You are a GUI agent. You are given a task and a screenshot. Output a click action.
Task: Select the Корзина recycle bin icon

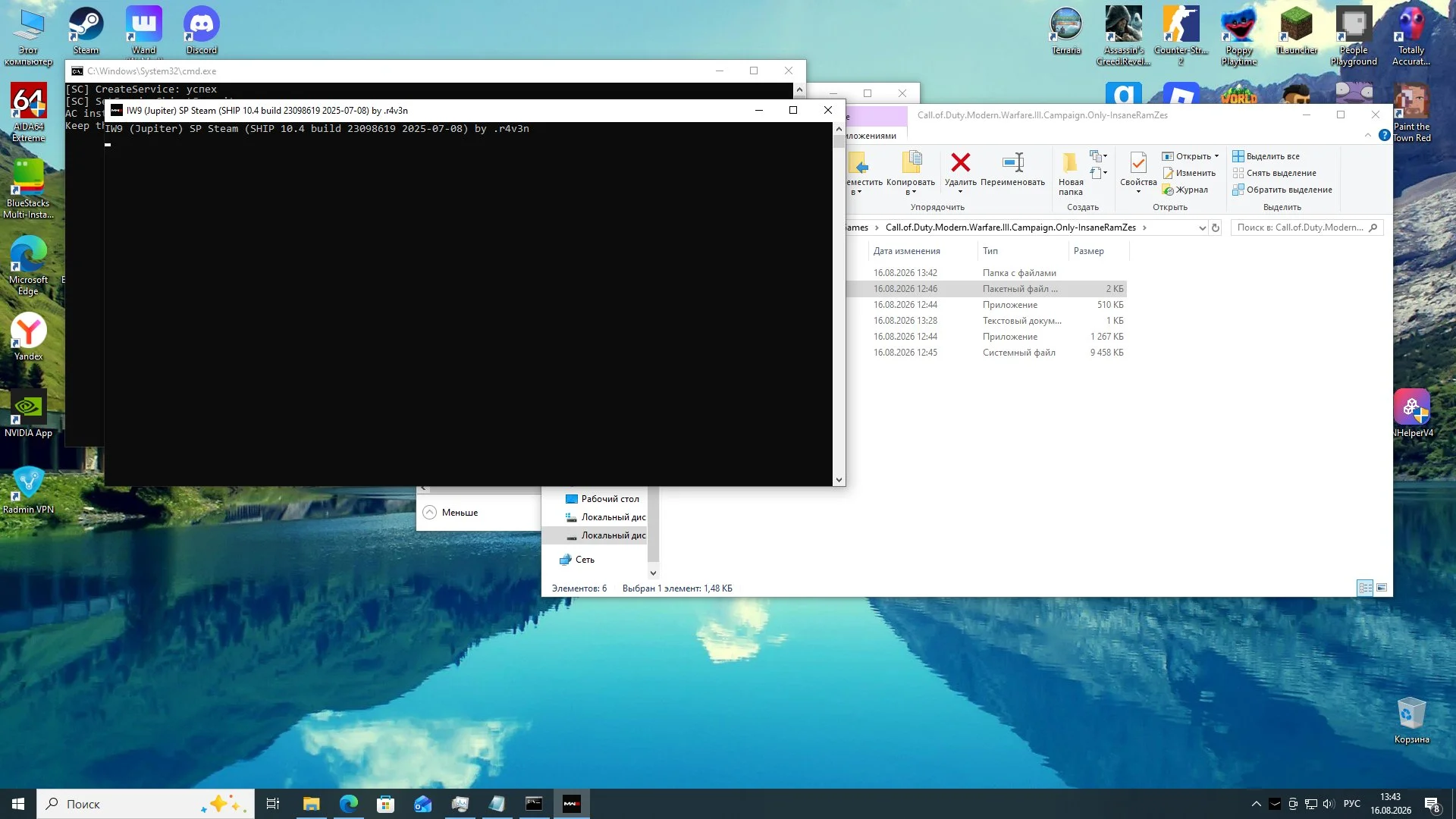(x=1411, y=720)
